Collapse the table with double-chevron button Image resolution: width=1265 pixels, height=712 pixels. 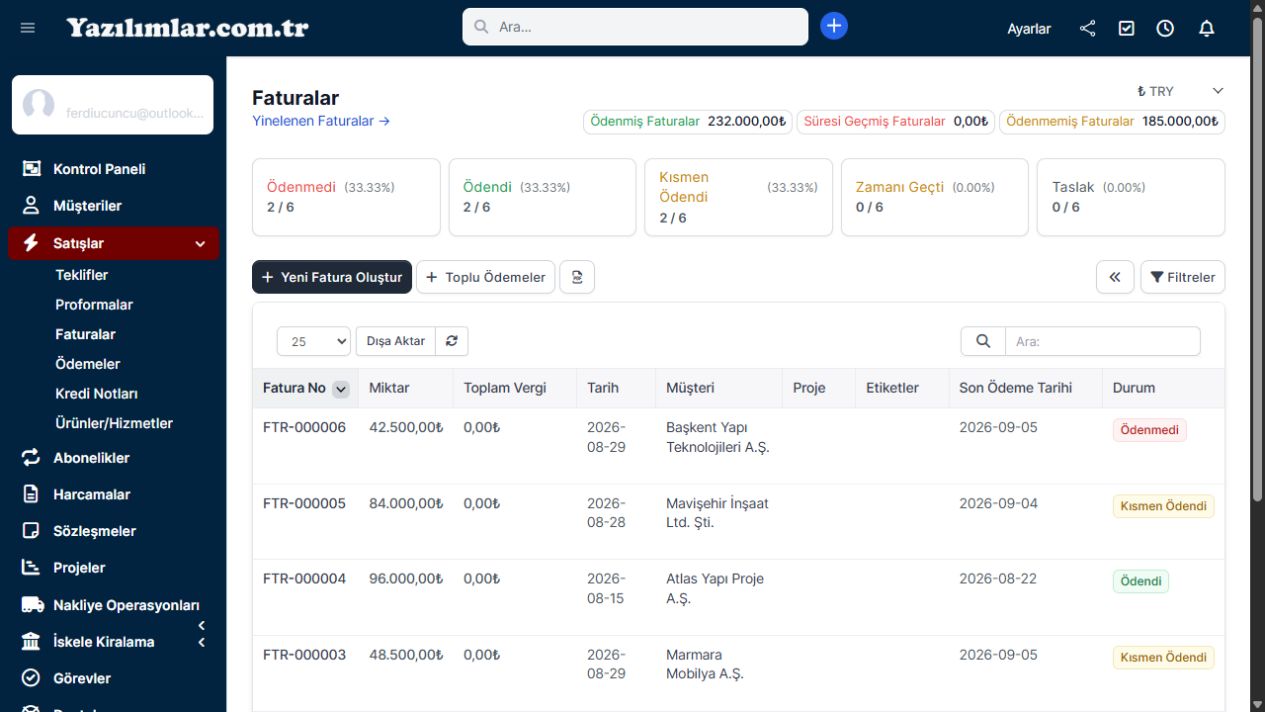1115,277
